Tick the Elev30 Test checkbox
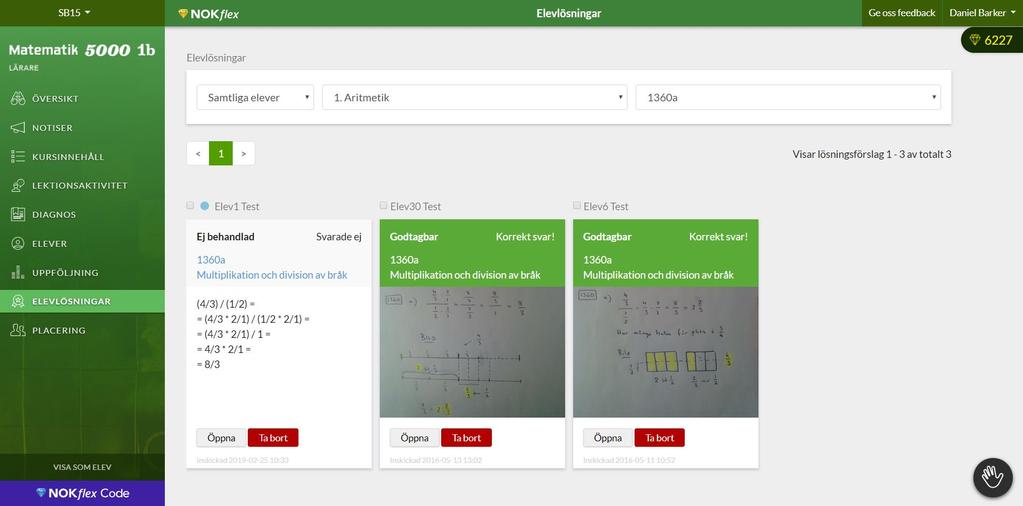The image size is (1023, 506). (384, 205)
